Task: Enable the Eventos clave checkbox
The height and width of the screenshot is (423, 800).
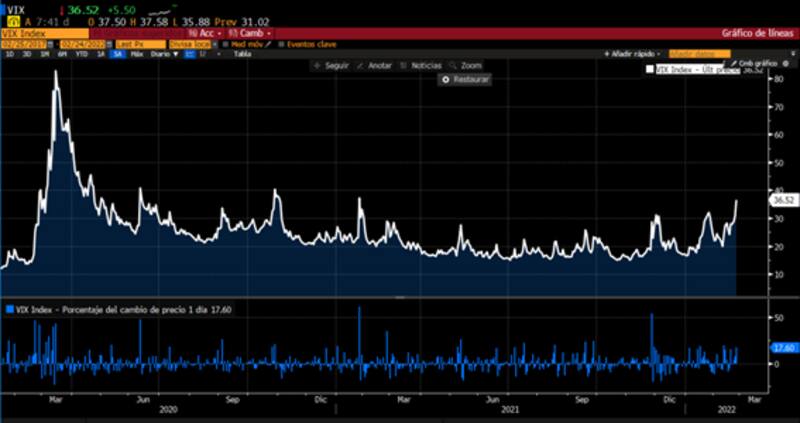Action: point(281,44)
